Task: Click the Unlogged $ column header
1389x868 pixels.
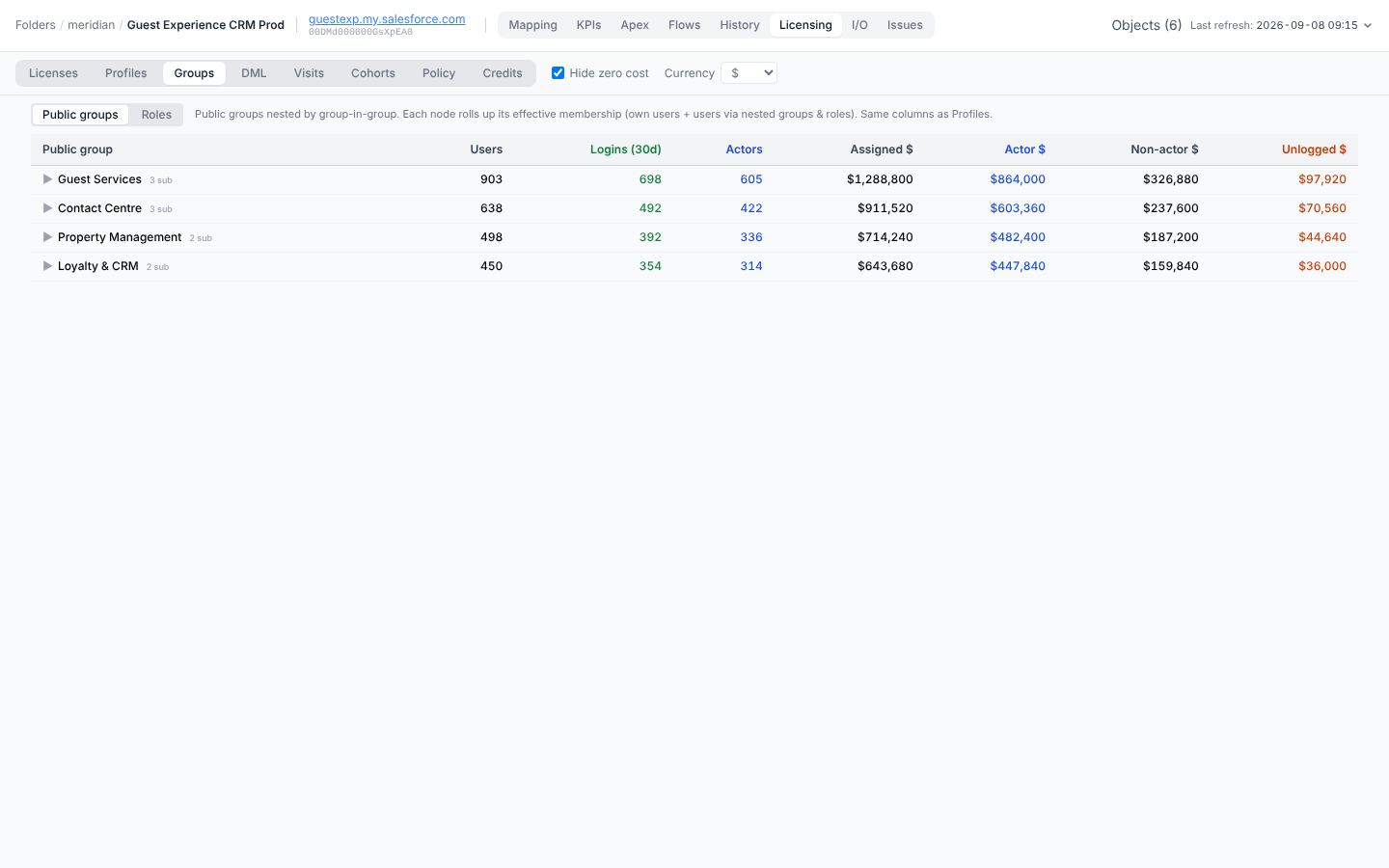Action: tap(1314, 149)
